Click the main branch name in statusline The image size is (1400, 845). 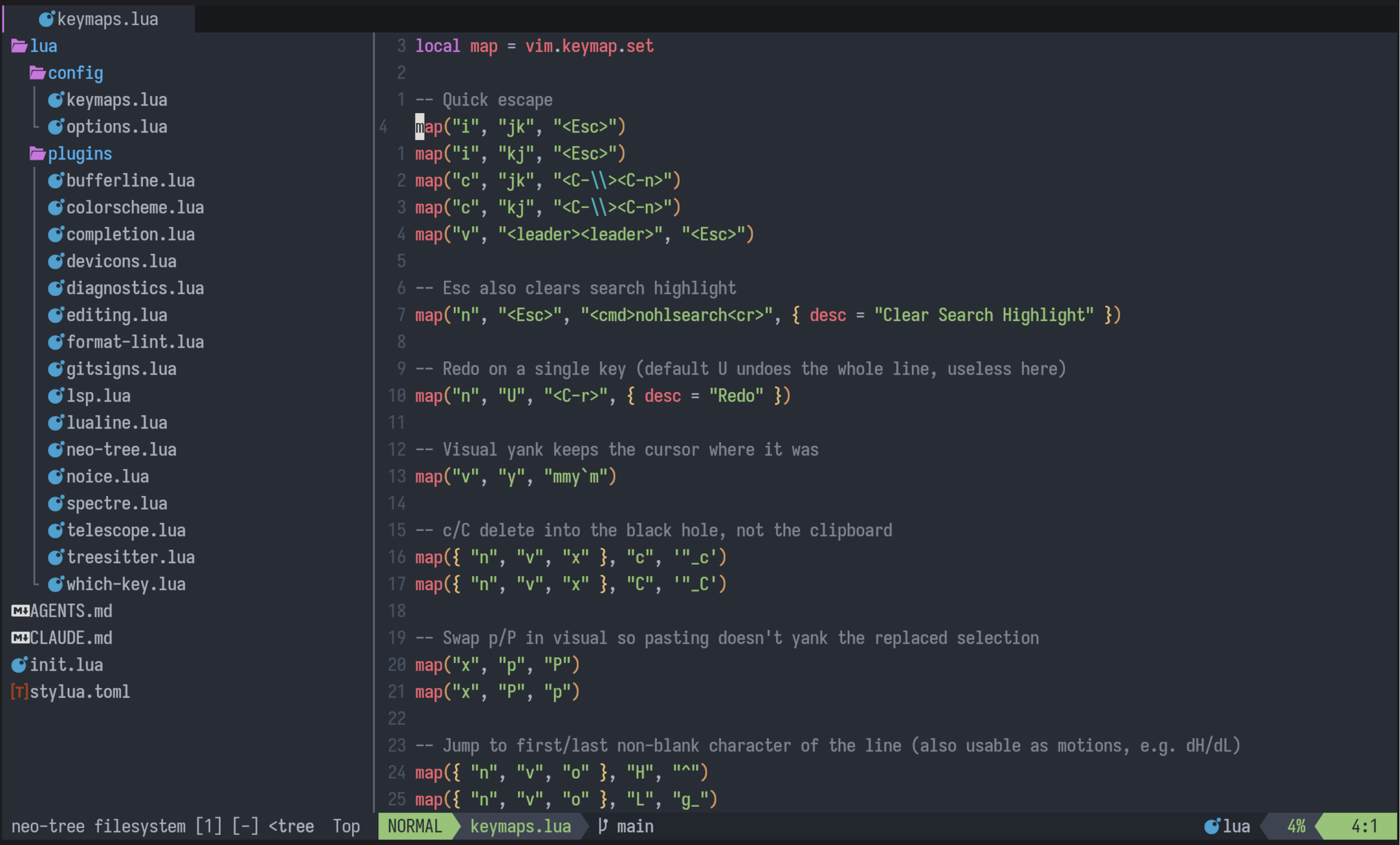(x=635, y=826)
